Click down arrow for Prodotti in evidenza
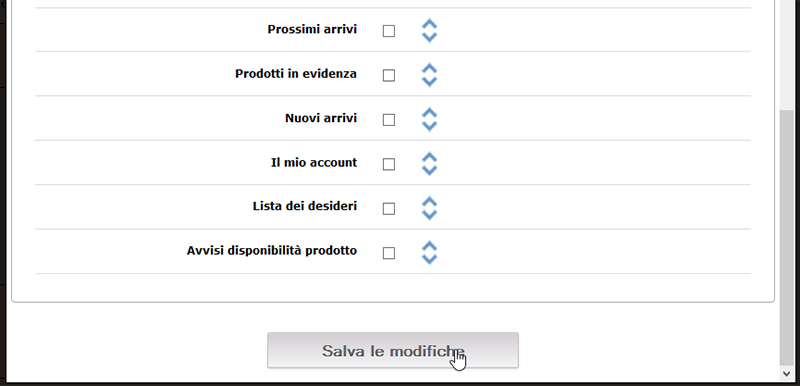800x386 pixels. pyautogui.click(x=430, y=82)
